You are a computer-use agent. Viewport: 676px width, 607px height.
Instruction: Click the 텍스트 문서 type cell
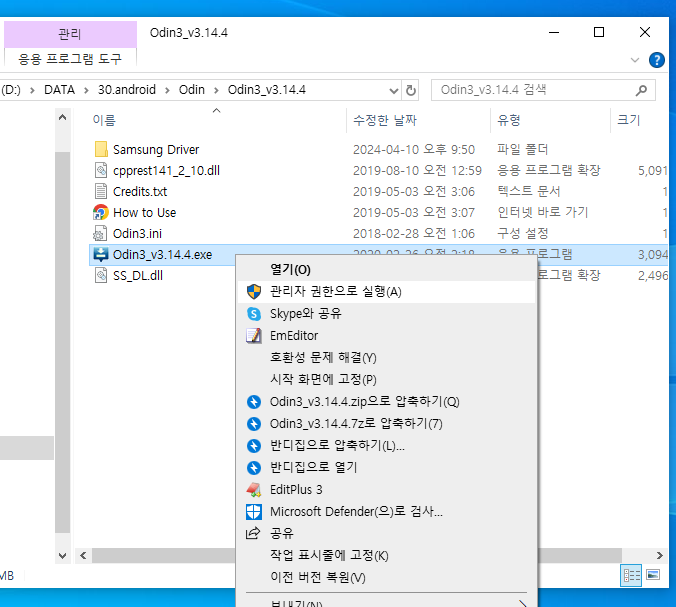[x=529, y=191]
